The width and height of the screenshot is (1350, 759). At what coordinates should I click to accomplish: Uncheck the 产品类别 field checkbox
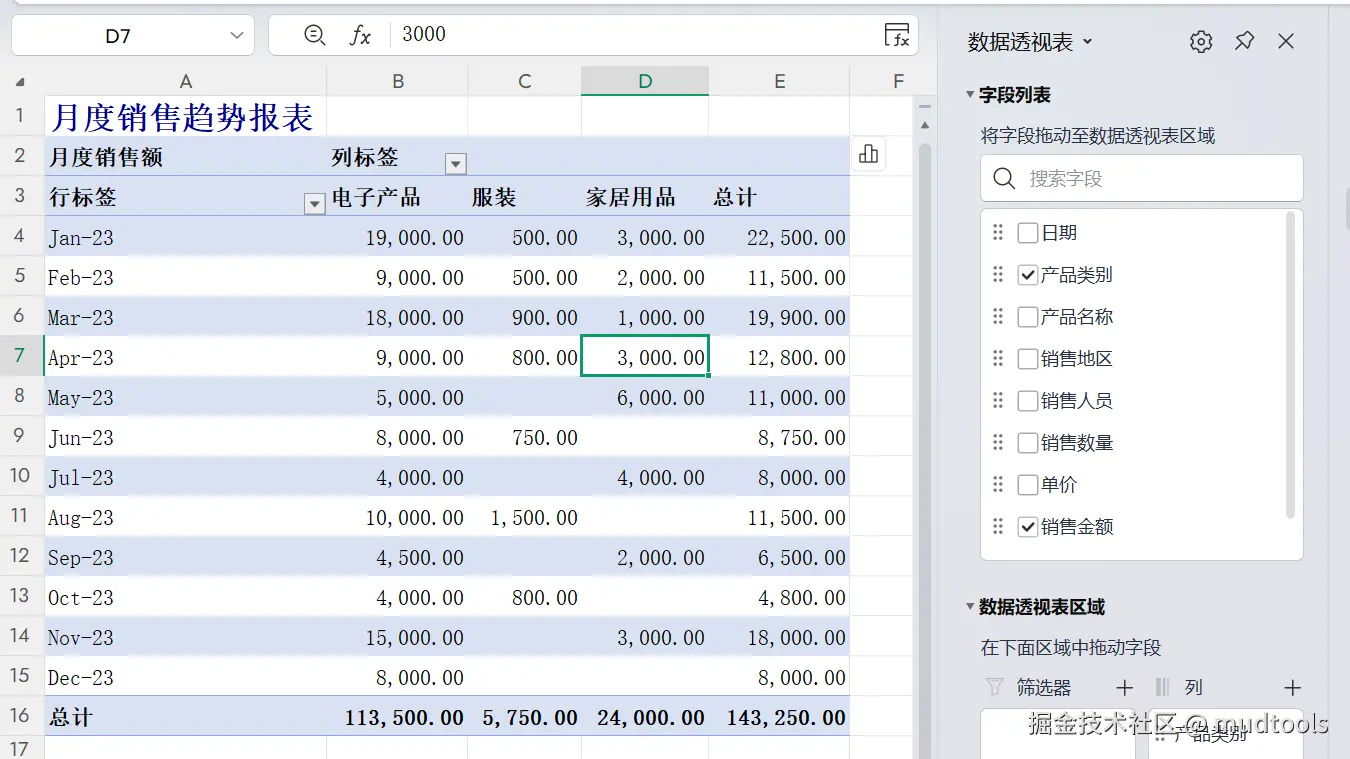[1027, 275]
